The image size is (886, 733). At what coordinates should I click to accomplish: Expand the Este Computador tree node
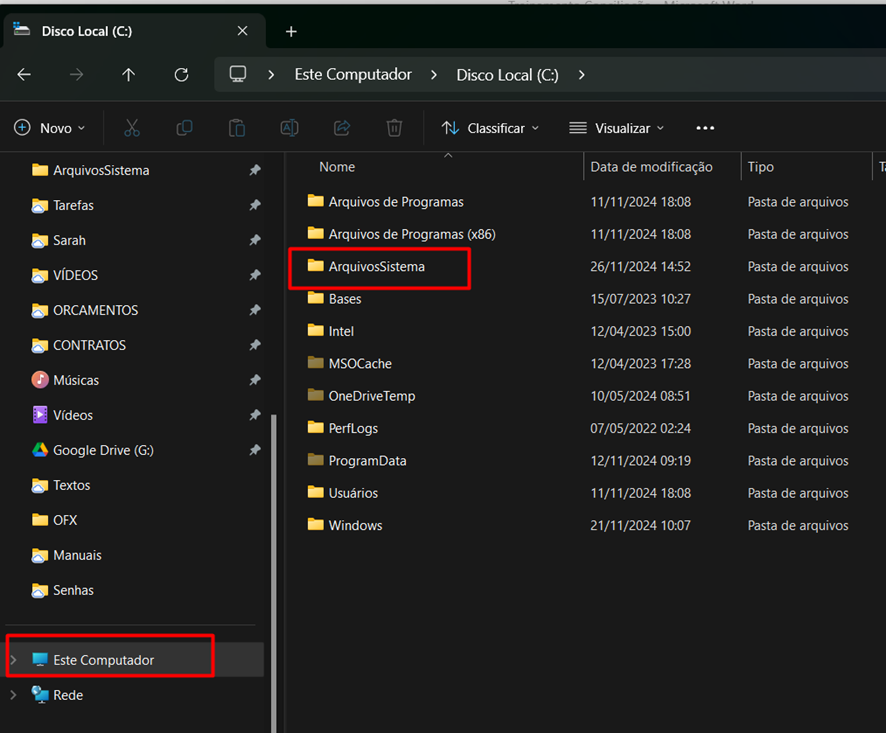[13, 660]
